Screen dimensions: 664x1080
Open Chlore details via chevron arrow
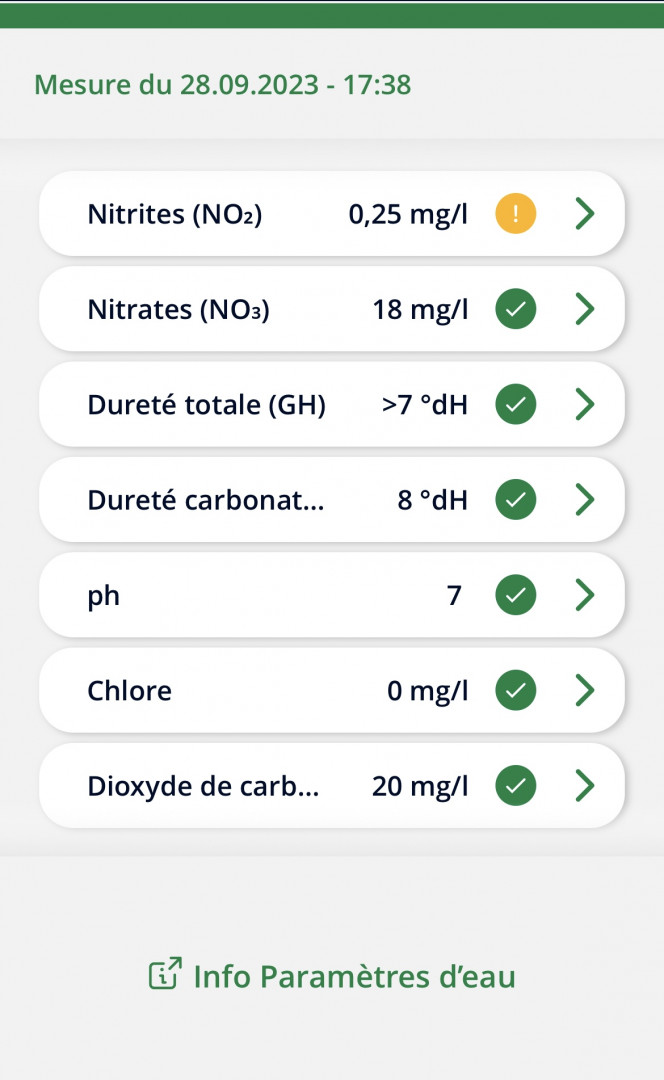(x=585, y=690)
